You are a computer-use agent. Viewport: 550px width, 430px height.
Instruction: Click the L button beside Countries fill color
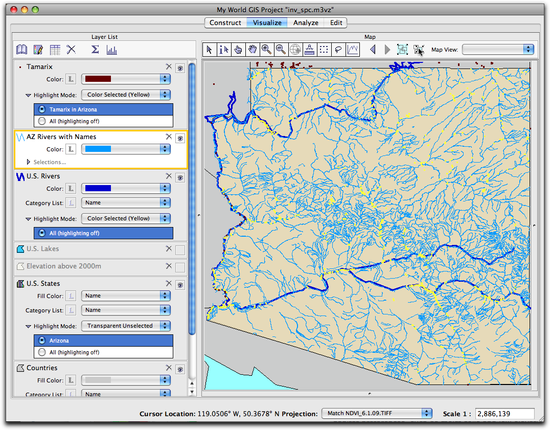pyautogui.click(x=71, y=380)
